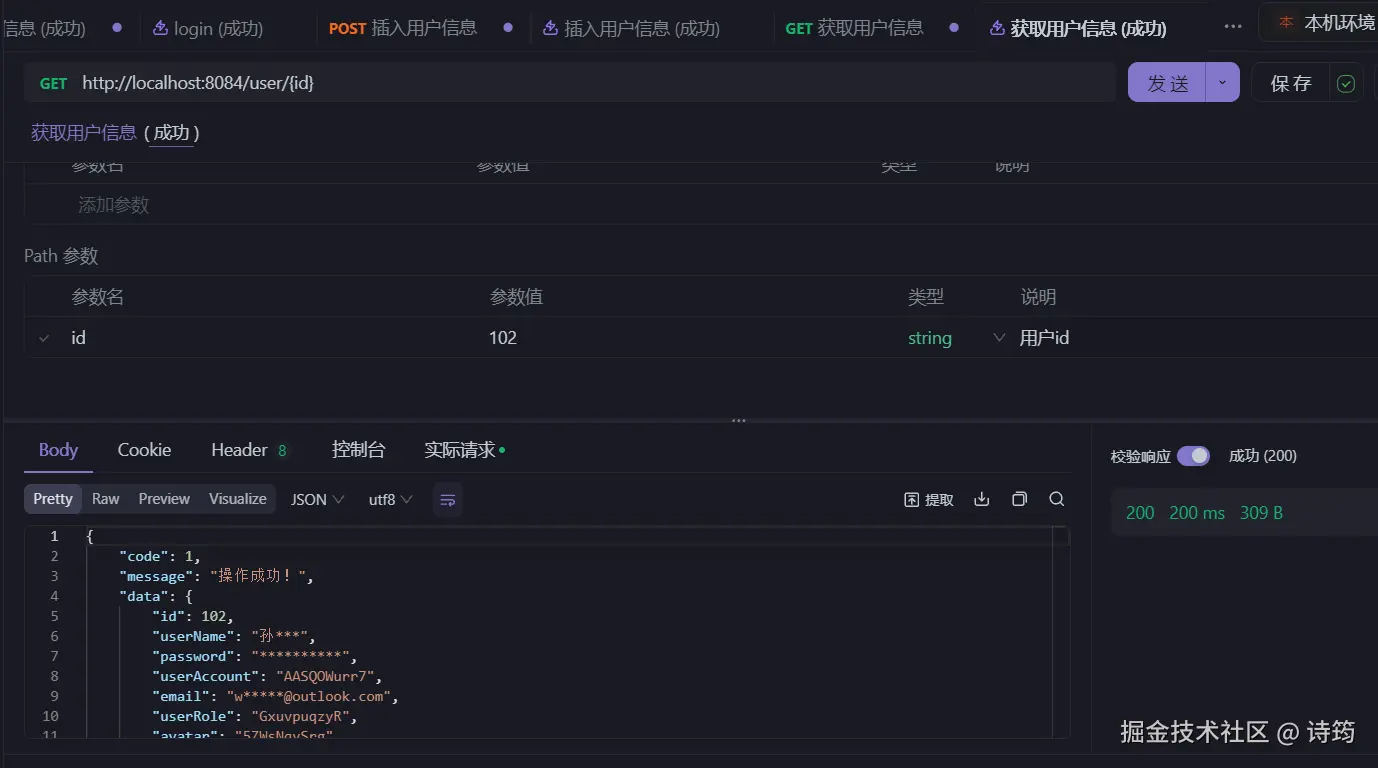Switch to 插入用户信息 (成功) tab
This screenshot has height=768, width=1378.
point(632,28)
